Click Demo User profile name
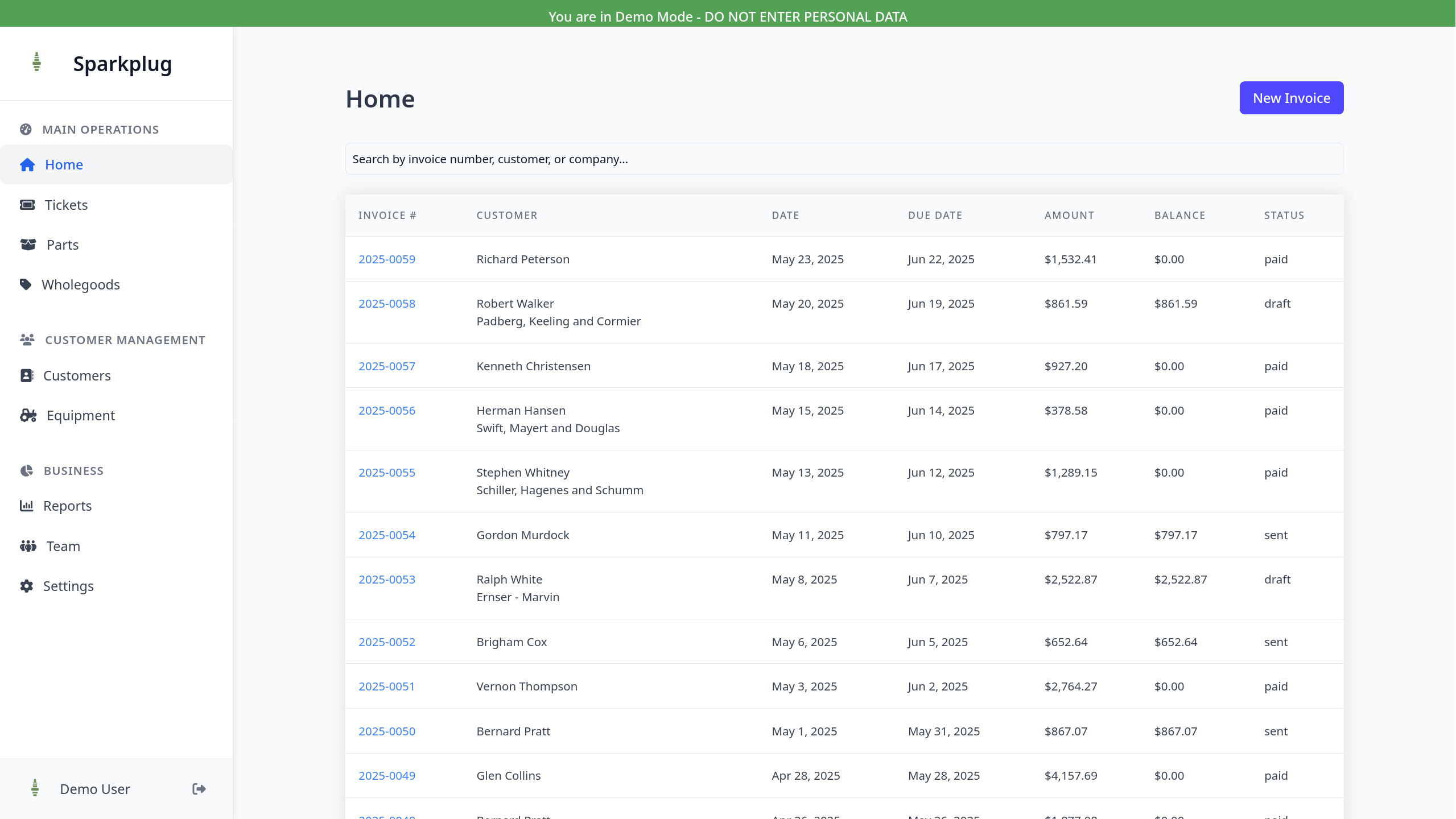The height and width of the screenshot is (819, 1456). 94,789
